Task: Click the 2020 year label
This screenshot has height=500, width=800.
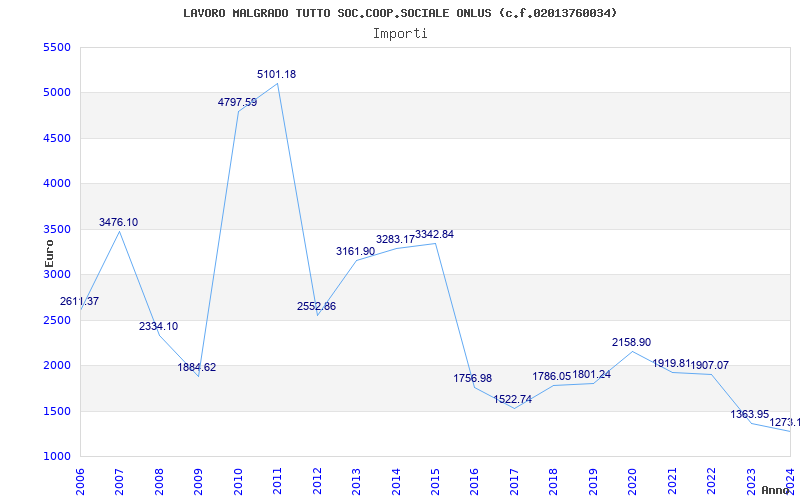Action: [632, 481]
